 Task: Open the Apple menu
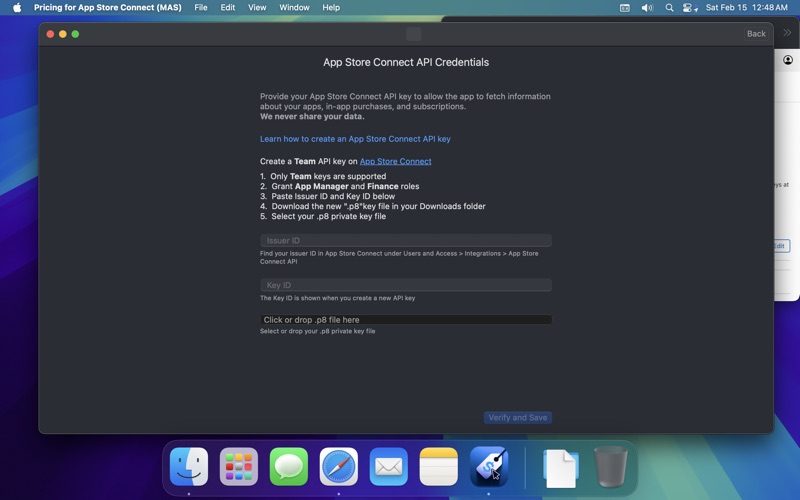coord(17,8)
